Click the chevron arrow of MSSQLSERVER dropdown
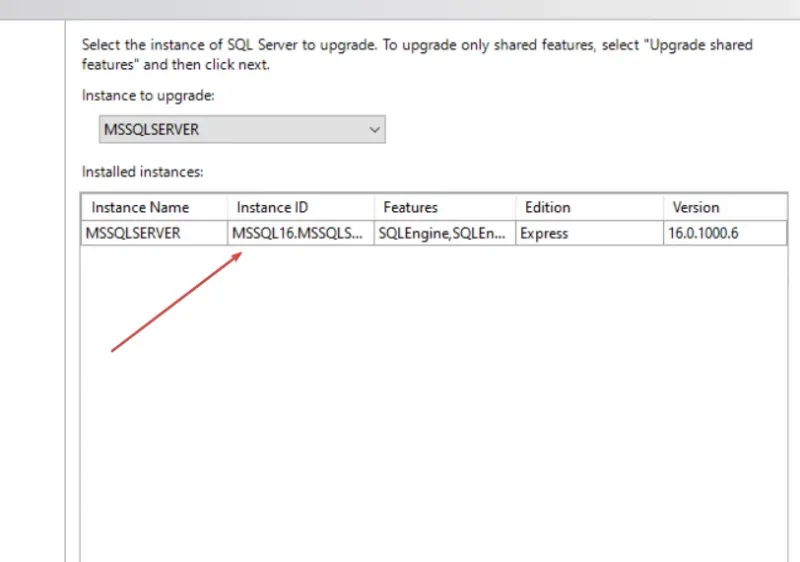This screenshot has width=800, height=562. (374, 130)
